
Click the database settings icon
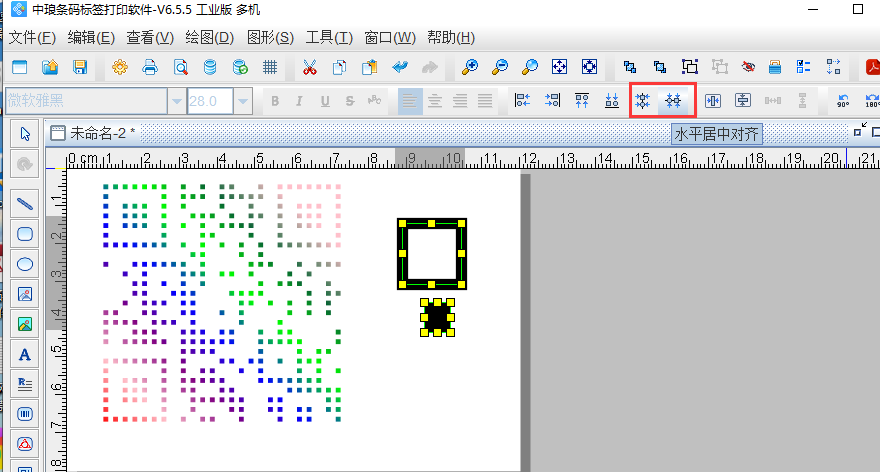point(210,67)
